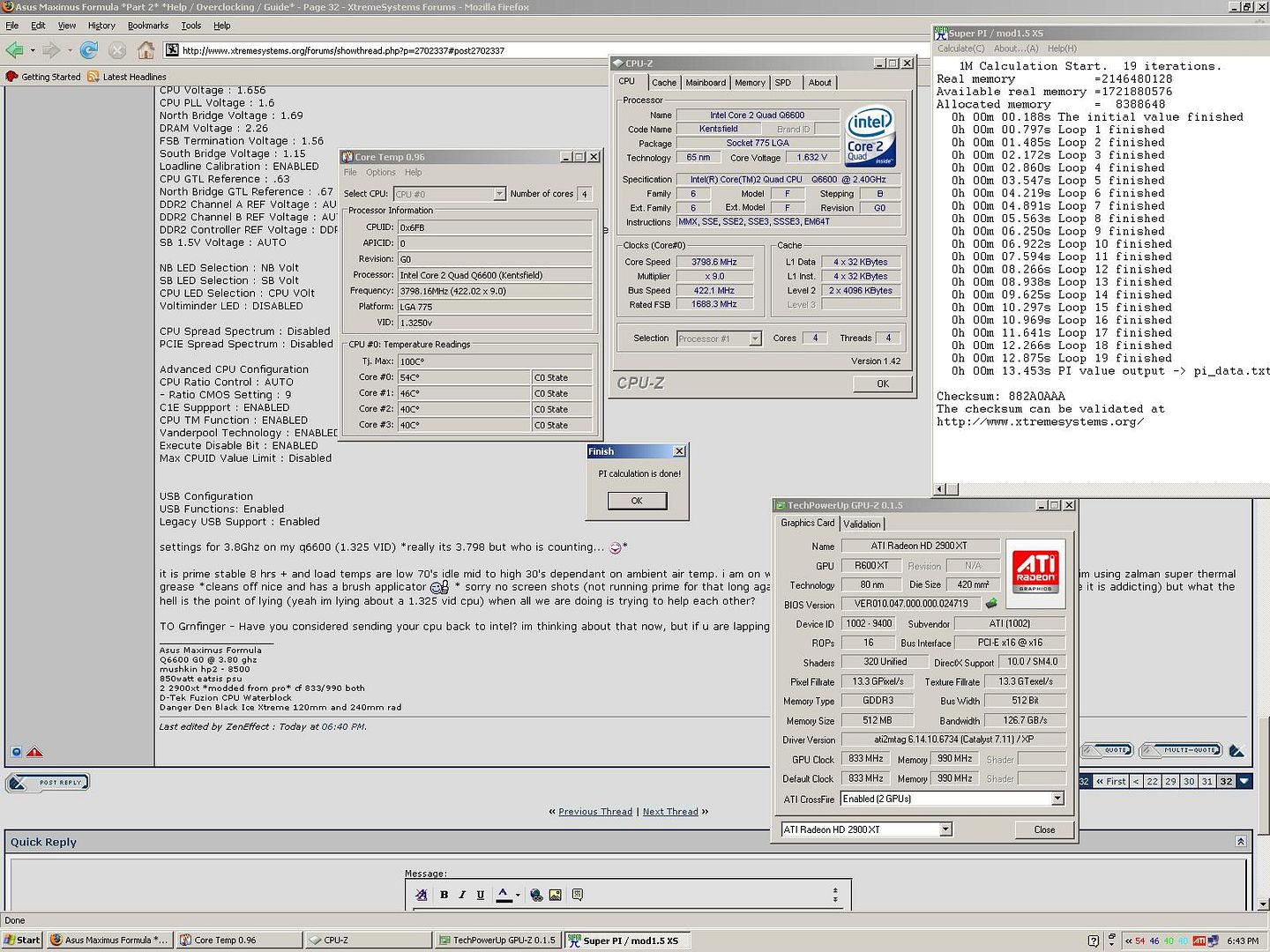This screenshot has width=1270, height=952.
Task: Go to the Firefox Home page icon
Action: tap(146, 50)
